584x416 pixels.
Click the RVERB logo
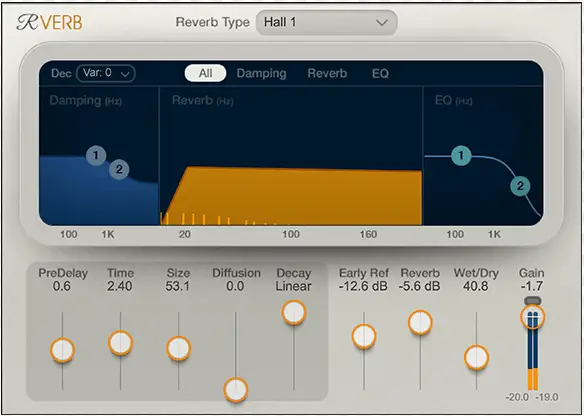[x=50, y=22]
